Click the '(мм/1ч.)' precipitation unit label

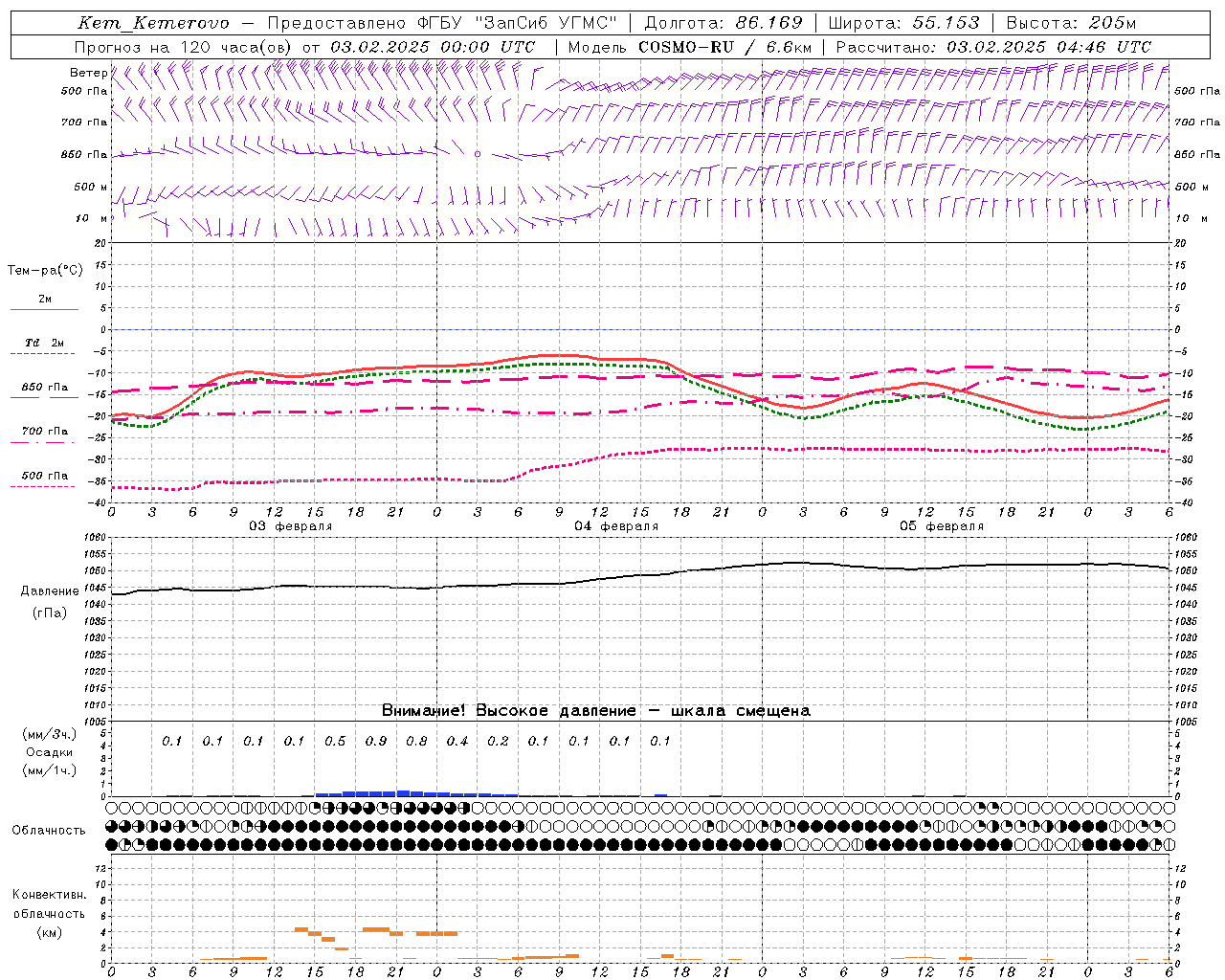[x=50, y=770]
